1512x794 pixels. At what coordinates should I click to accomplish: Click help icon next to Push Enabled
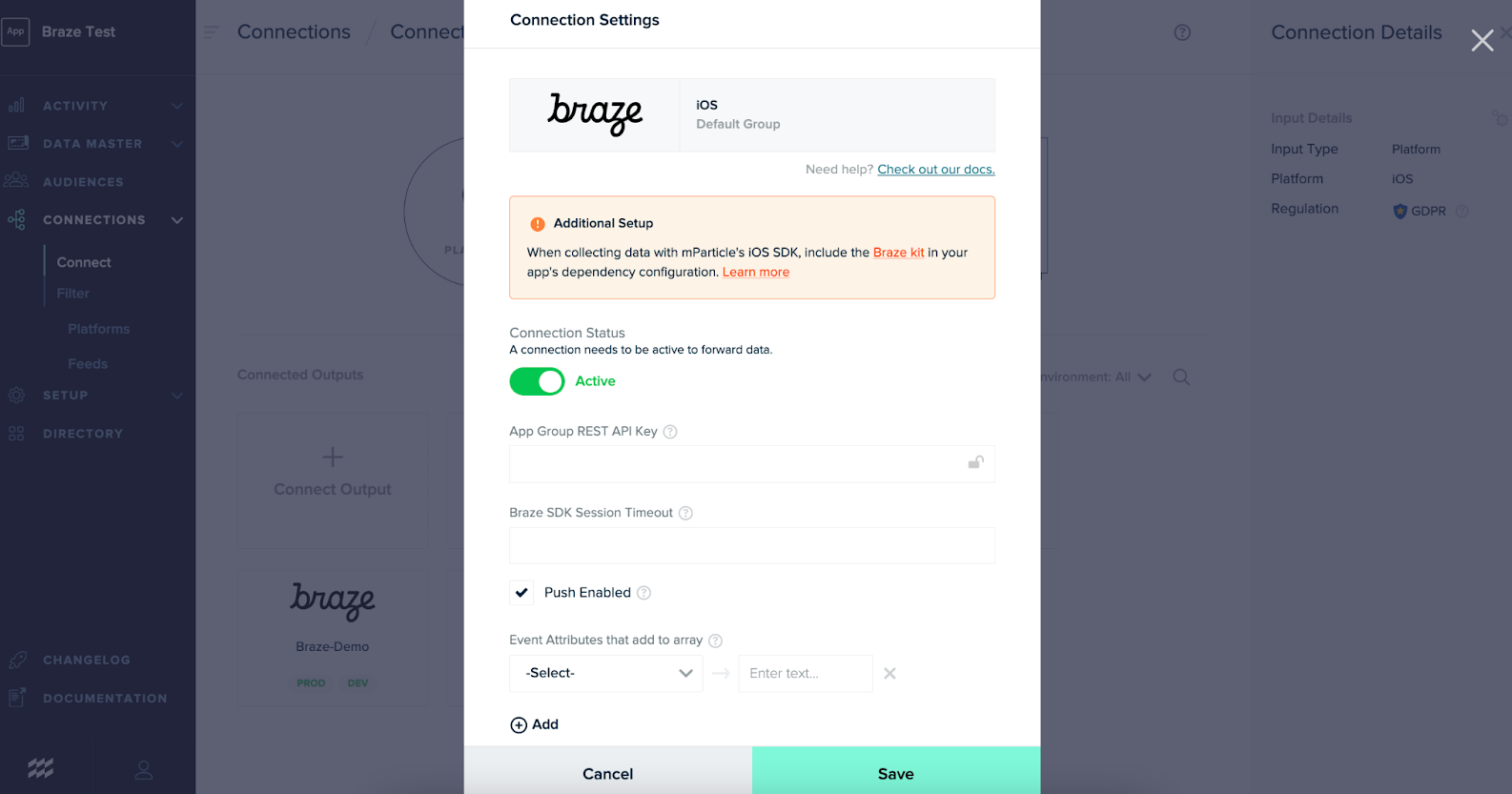pyautogui.click(x=644, y=593)
